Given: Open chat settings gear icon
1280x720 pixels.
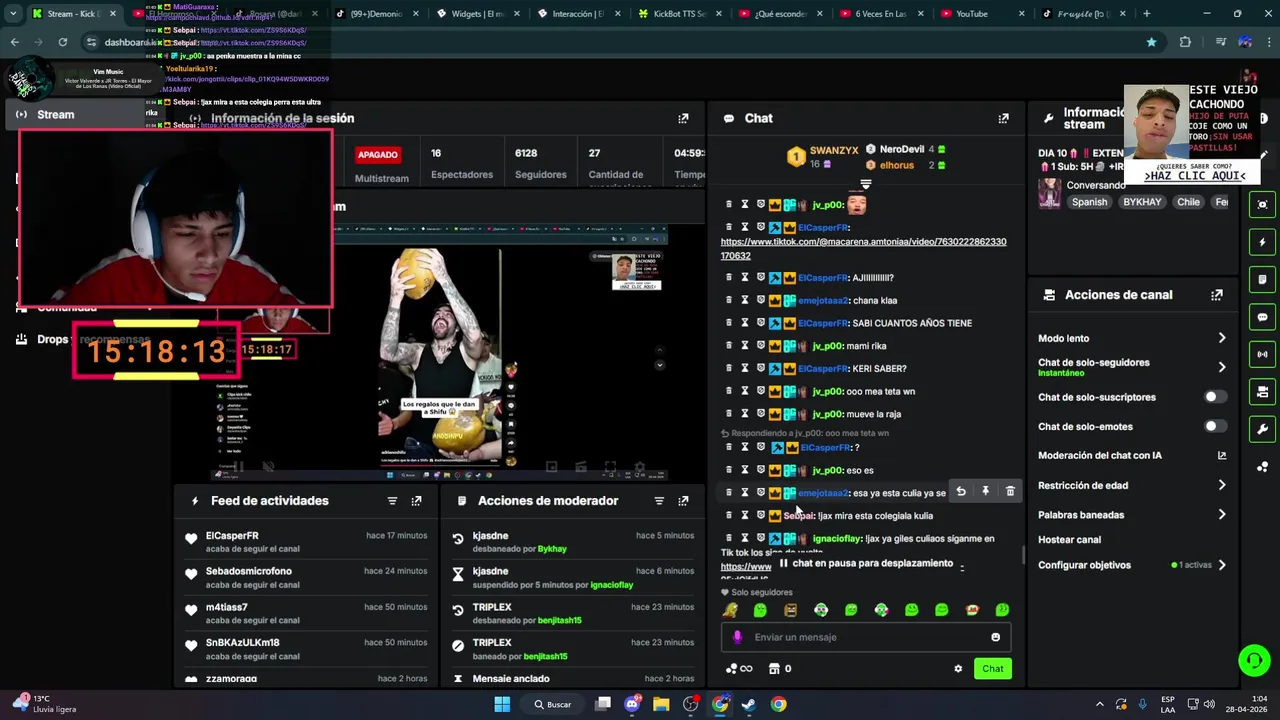Looking at the screenshot, I should point(958,669).
